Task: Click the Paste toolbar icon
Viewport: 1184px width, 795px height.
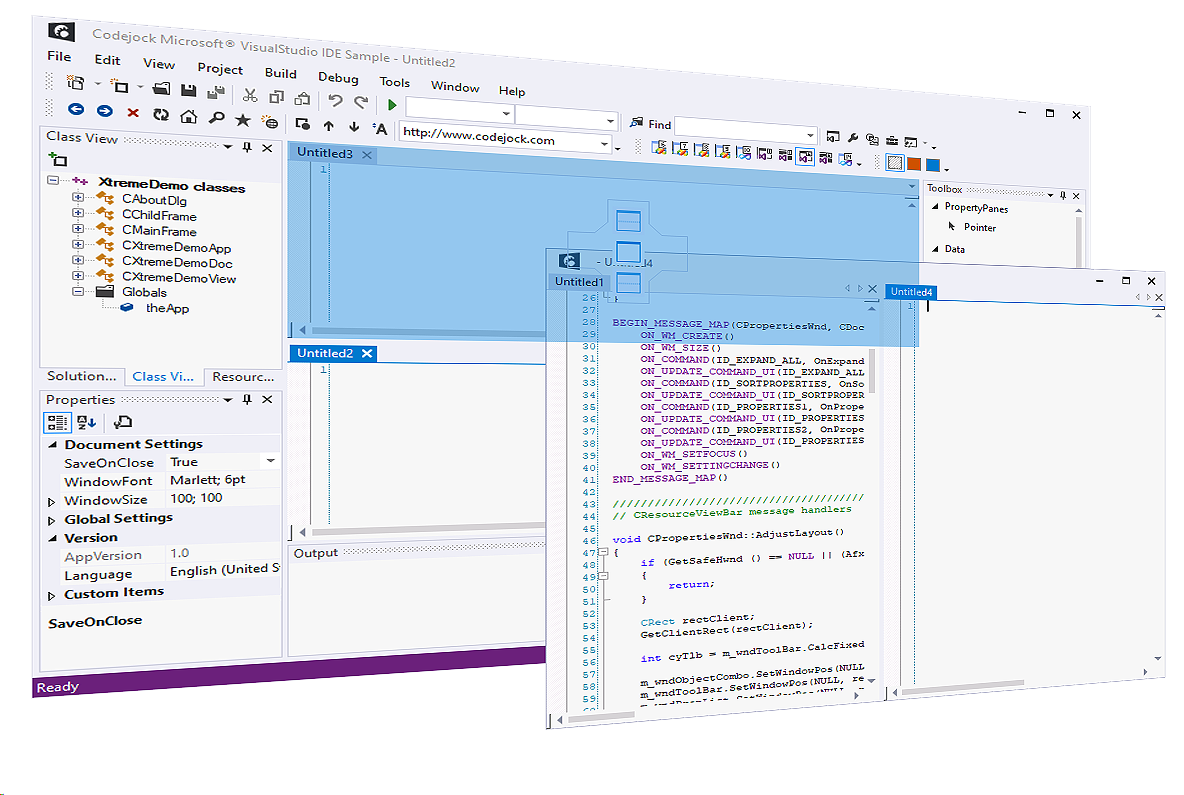Action: [303, 98]
